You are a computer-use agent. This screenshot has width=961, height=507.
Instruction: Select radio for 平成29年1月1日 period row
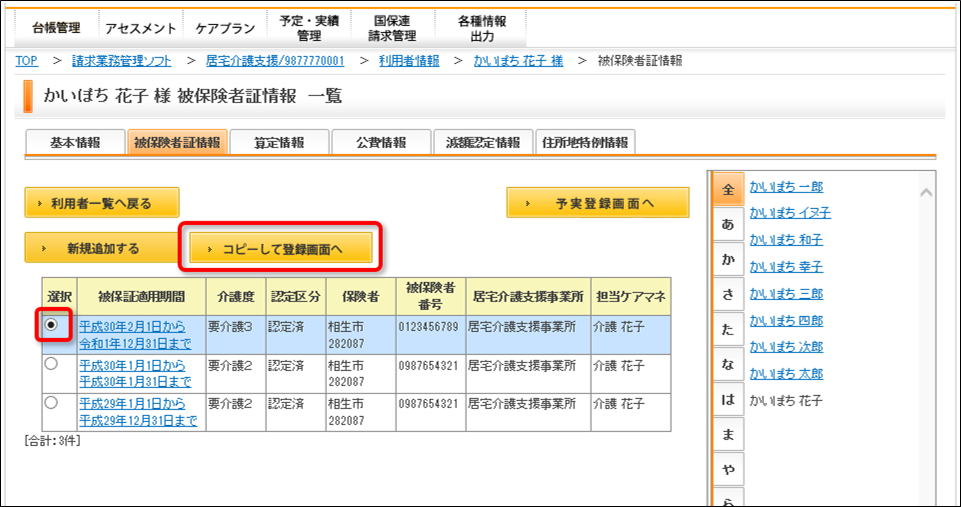pyautogui.click(x=51, y=403)
